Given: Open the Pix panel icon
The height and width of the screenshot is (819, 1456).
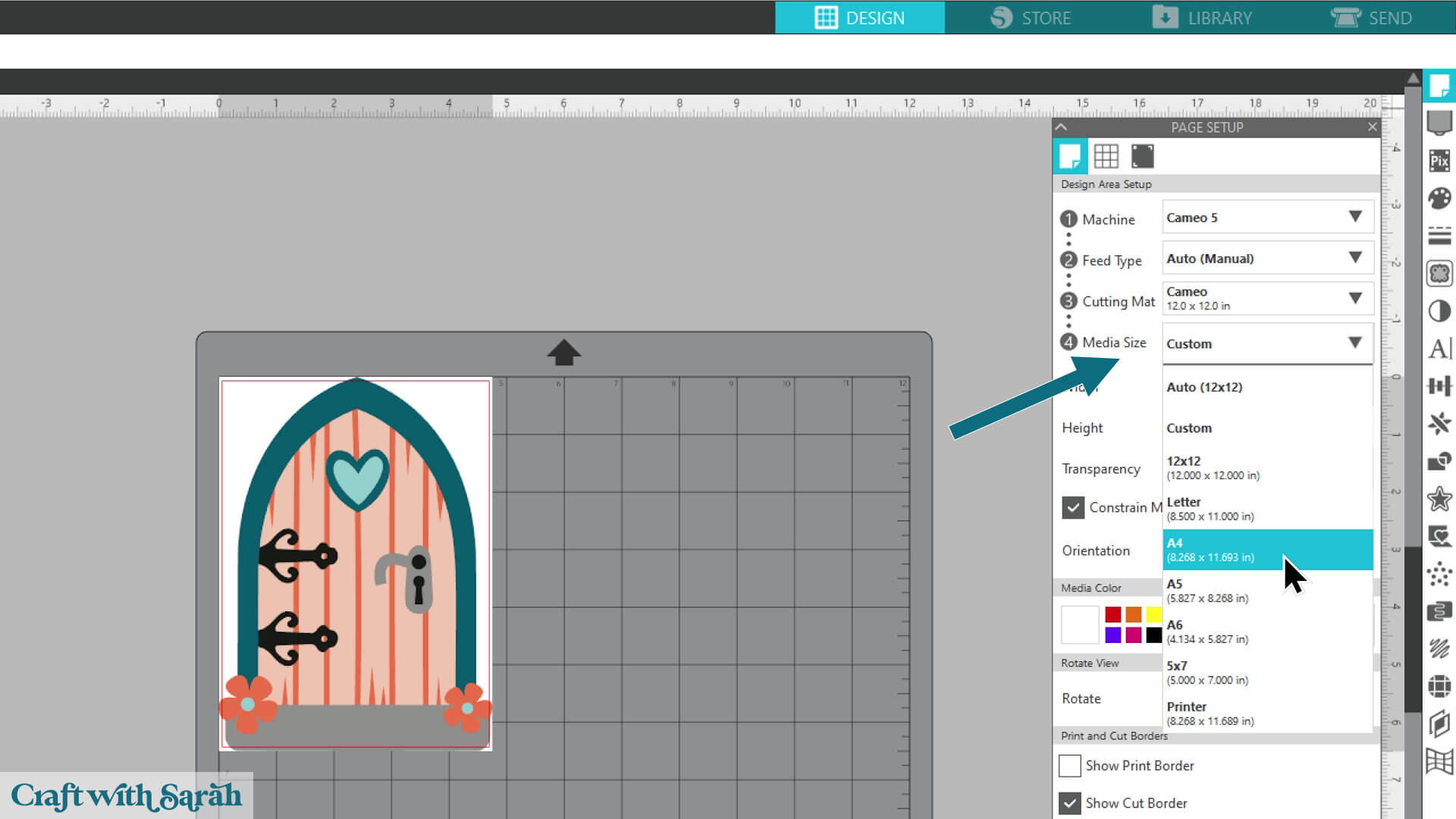Looking at the screenshot, I should coord(1439,161).
